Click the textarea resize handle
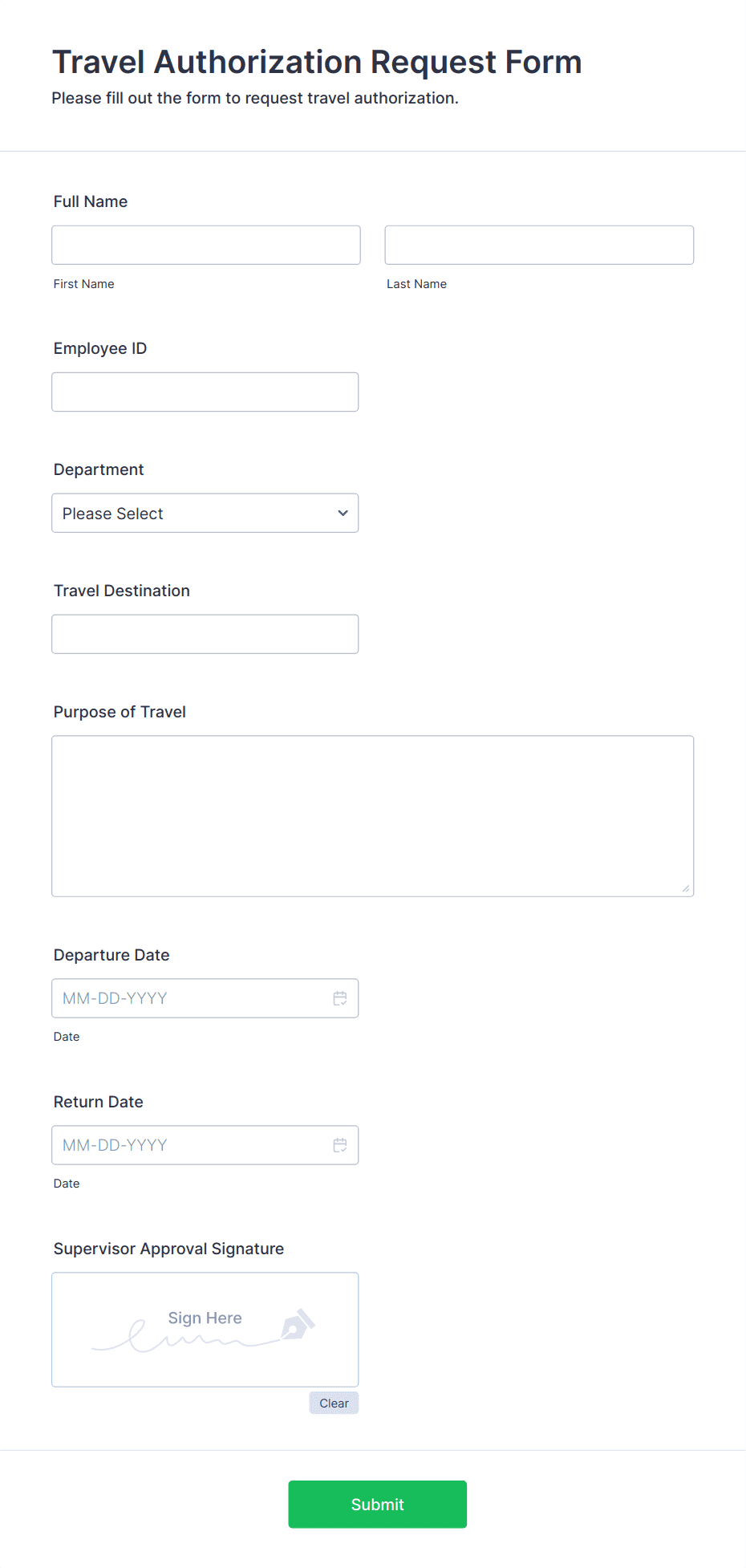 tap(687, 888)
